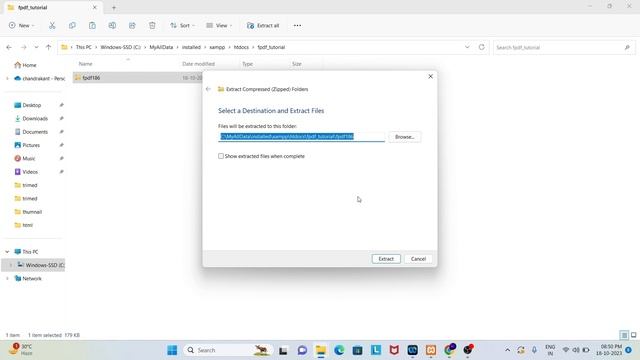Go back using Explorer back arrow

pyautogui.click(x=9, y=47)
